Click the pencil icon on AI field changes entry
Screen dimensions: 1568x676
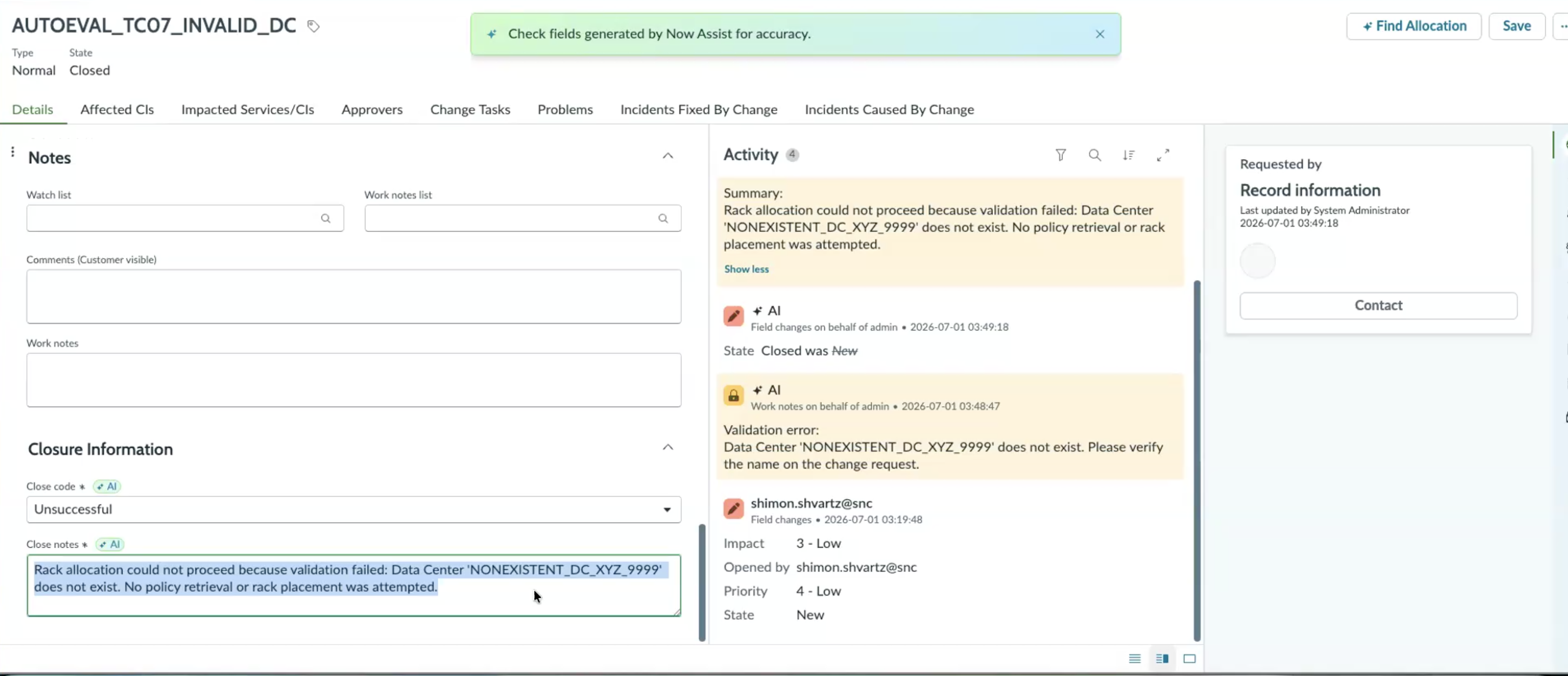(x=733, y=316)
